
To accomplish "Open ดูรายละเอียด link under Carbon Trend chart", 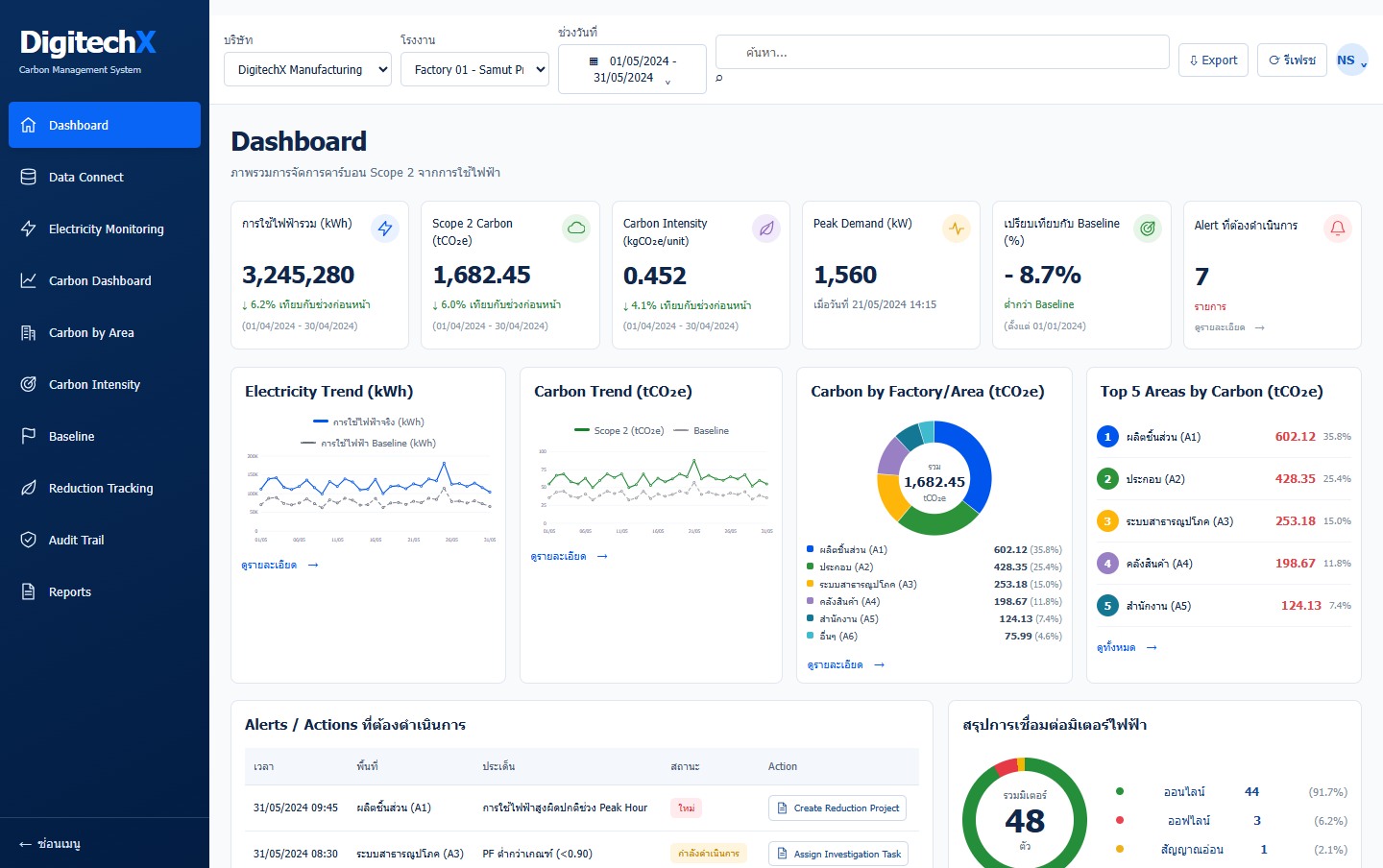I will [x=569, y=557].
